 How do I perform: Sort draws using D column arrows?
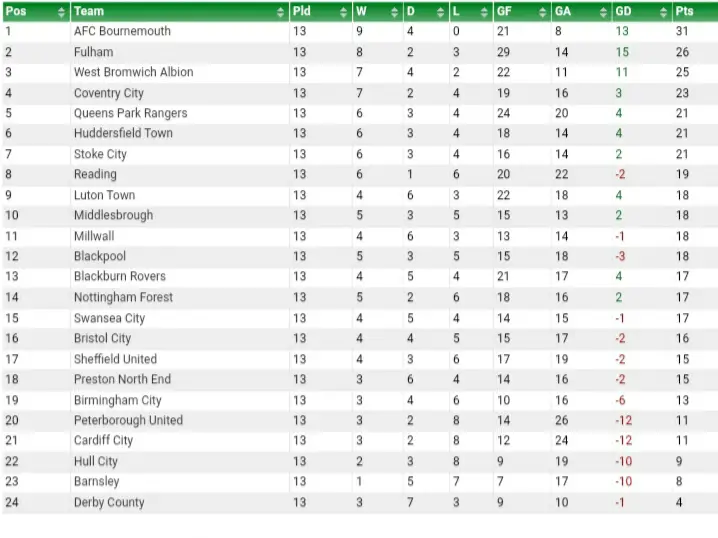[441, 12]
